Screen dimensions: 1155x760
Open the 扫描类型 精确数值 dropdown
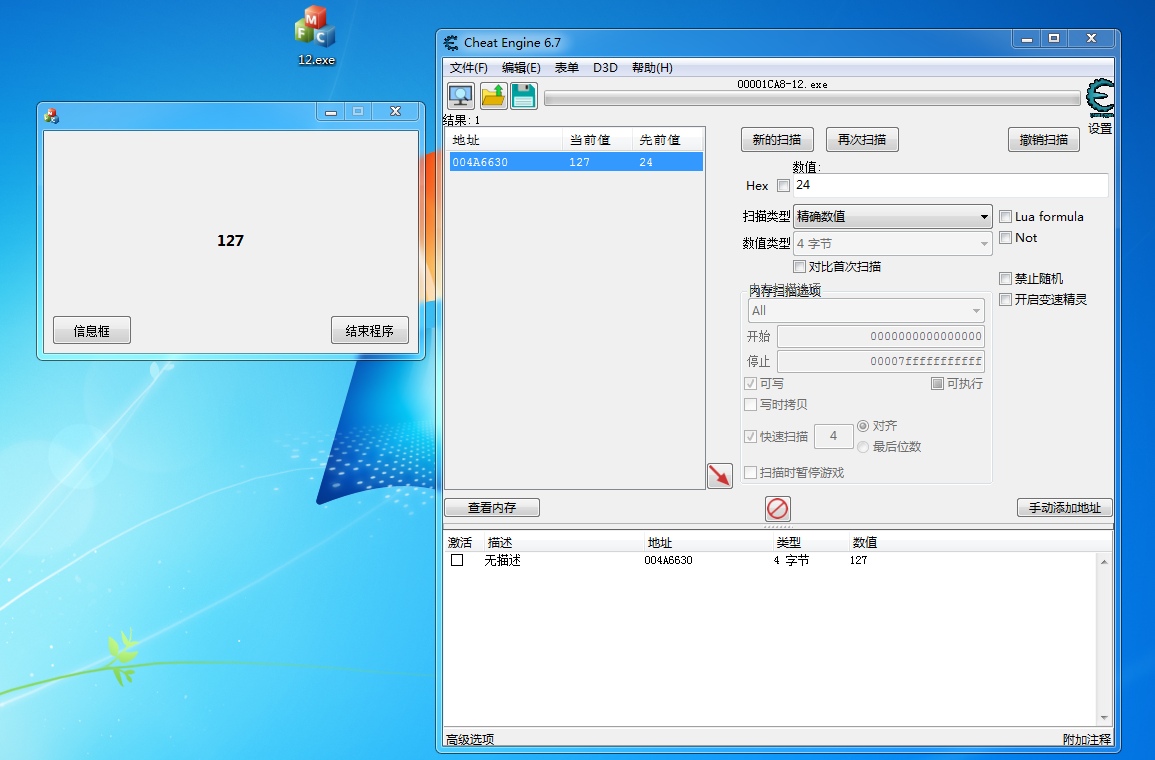tap(893, 217)
